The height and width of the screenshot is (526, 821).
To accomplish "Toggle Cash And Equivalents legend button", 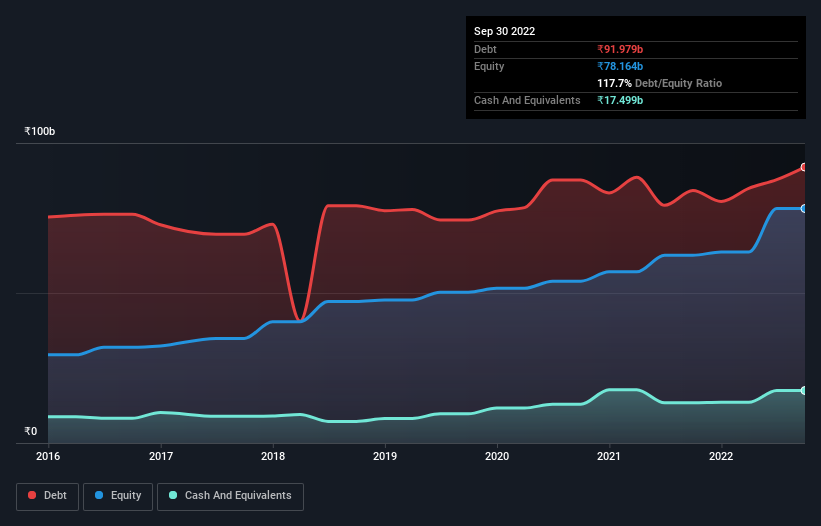I will tap(230, 496).
